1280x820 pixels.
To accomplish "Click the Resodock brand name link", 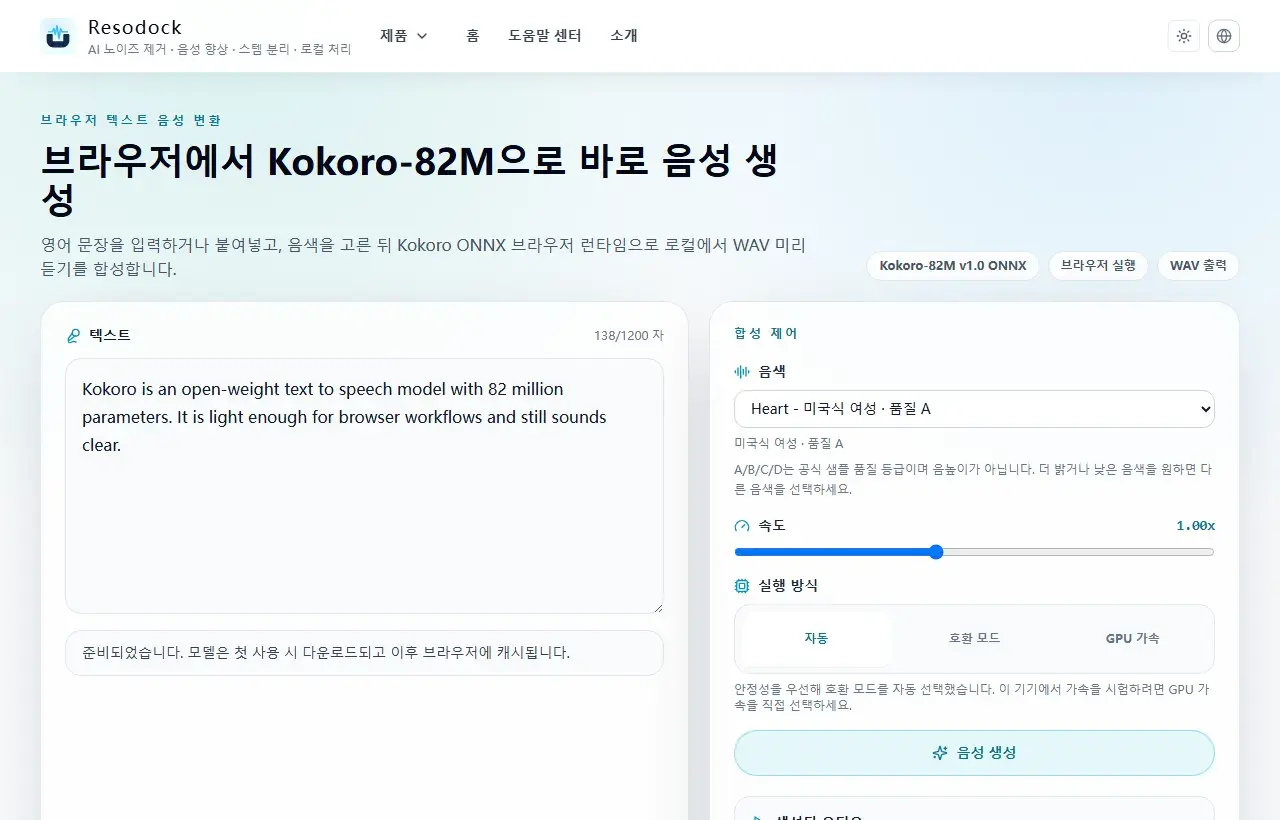I will pos(135,27).
